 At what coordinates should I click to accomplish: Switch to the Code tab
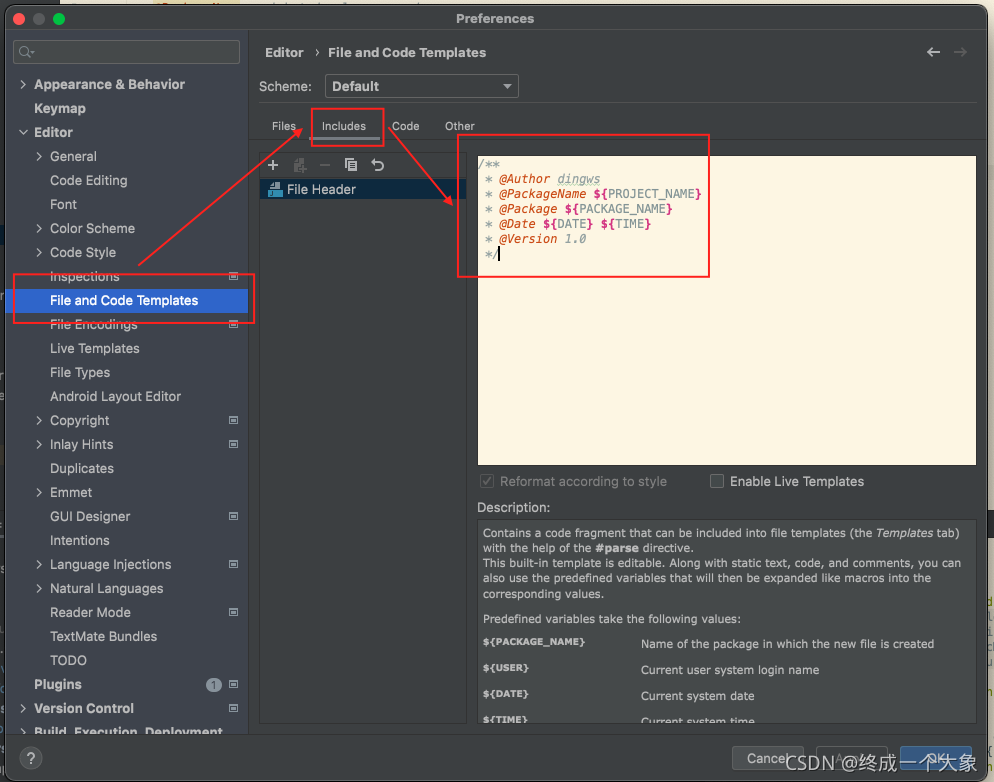(x=406, y=126)
